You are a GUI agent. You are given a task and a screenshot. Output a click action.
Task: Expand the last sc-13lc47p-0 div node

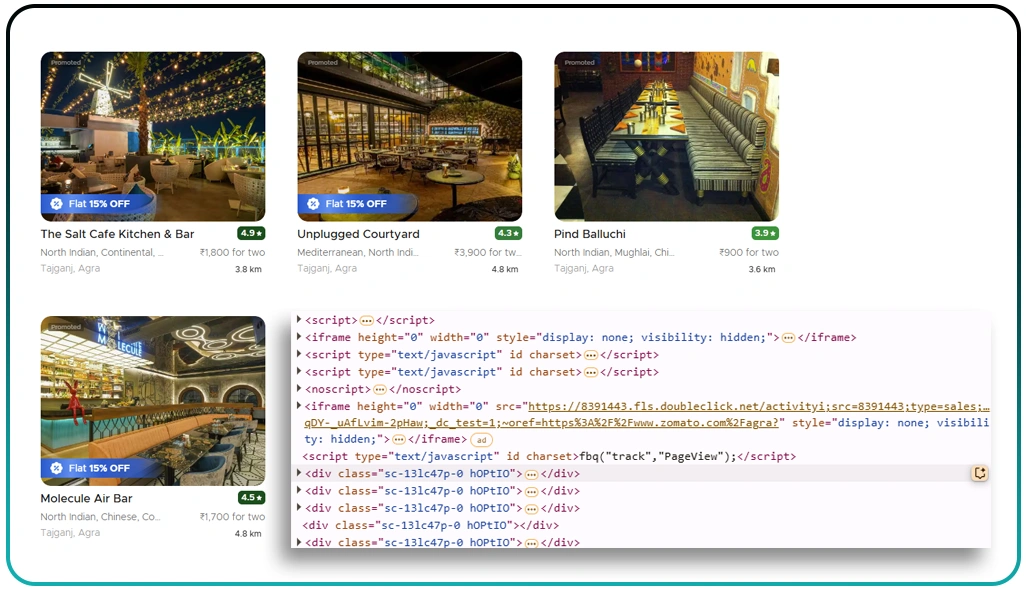click(299, 542)
